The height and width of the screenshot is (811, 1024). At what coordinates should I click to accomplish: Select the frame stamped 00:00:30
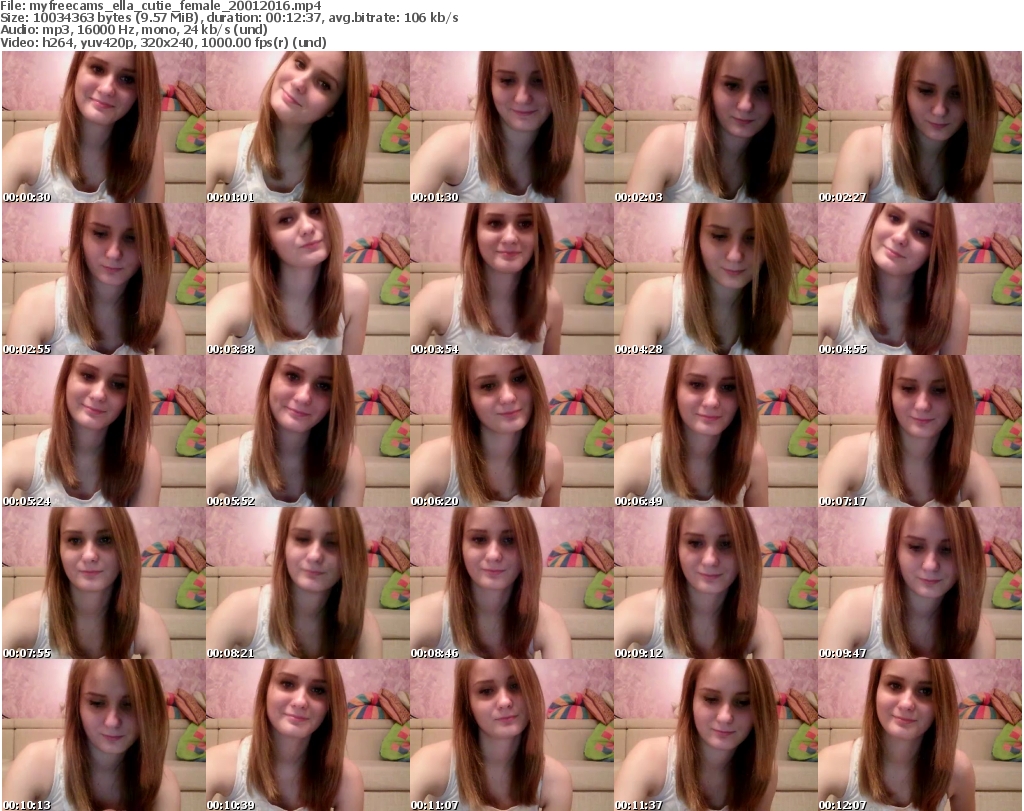[104, 127]
